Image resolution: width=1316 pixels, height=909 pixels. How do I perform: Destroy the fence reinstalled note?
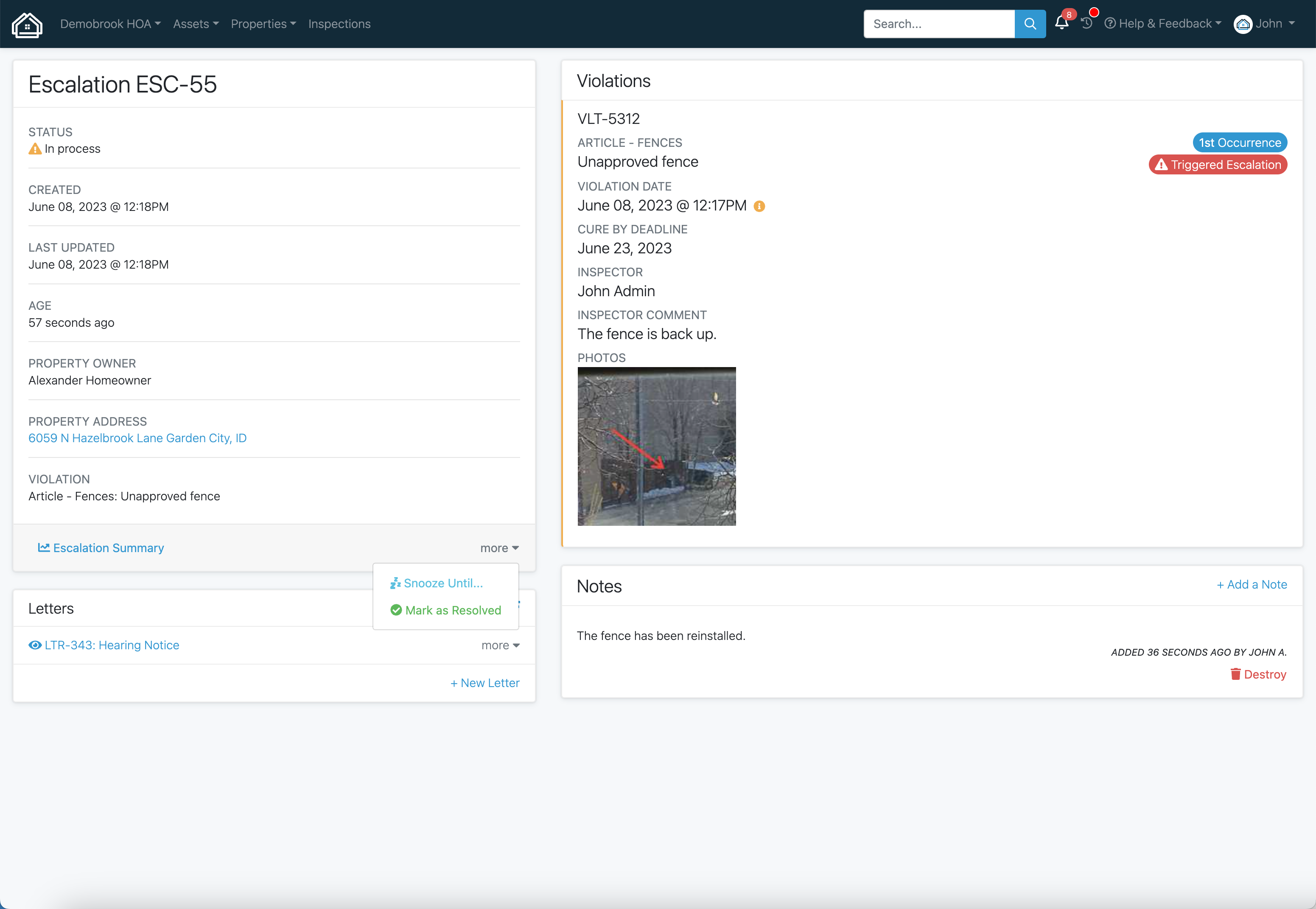(x=1258, y=674)
